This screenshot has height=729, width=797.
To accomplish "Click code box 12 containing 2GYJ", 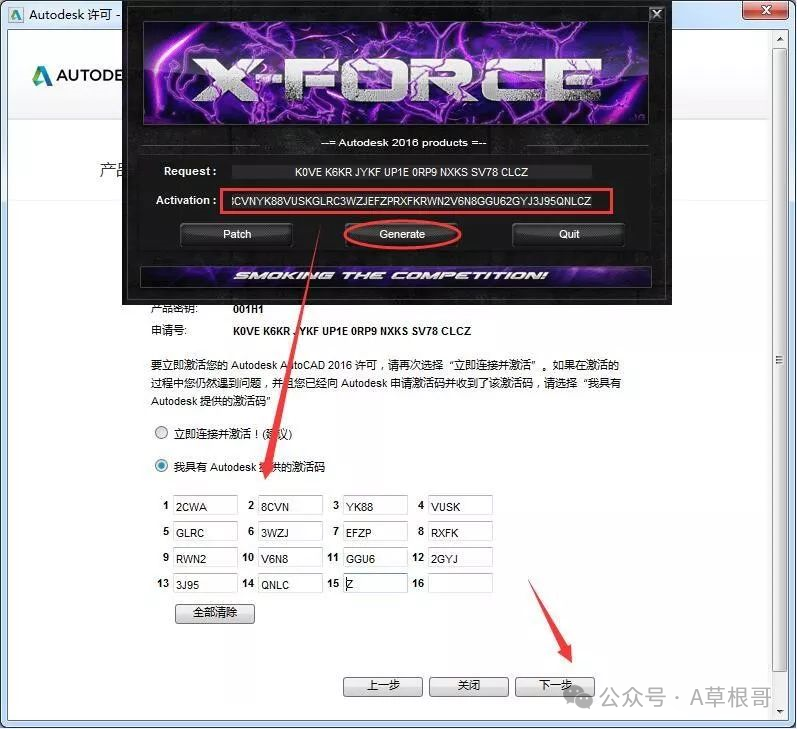I will tap(460, 558).
